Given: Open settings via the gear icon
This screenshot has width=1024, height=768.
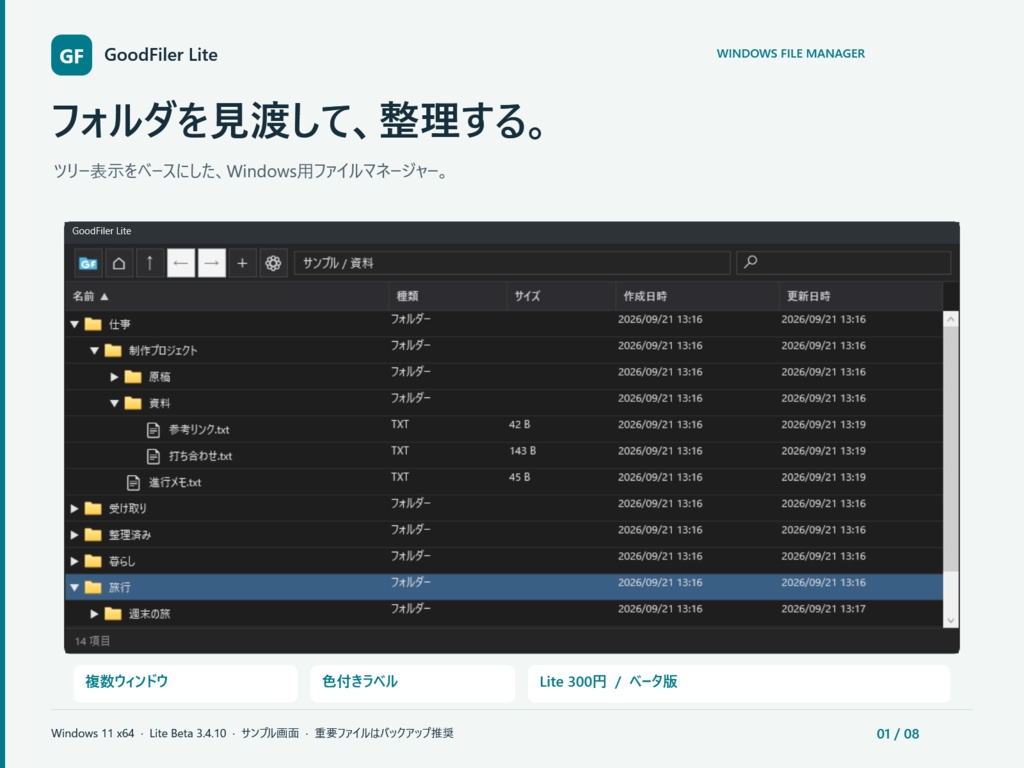Looking at the screenshot, I should 273,263.
